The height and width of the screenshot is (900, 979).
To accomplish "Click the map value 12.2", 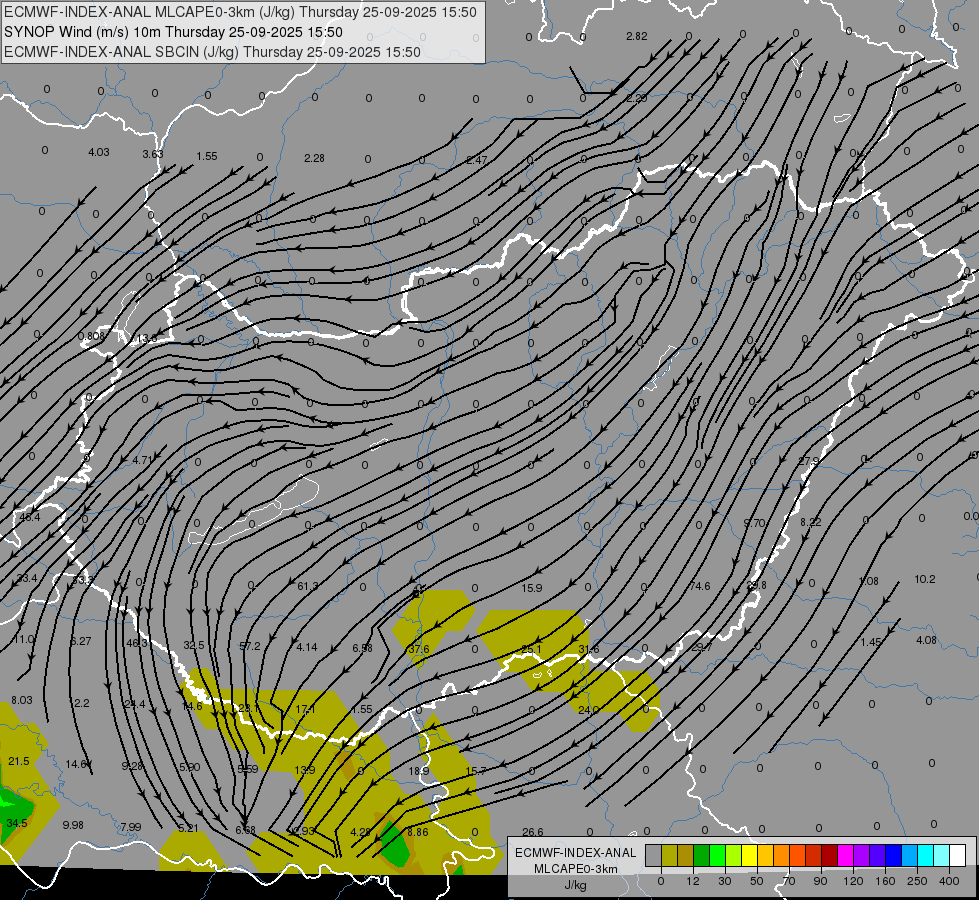I will pos(79,703).
